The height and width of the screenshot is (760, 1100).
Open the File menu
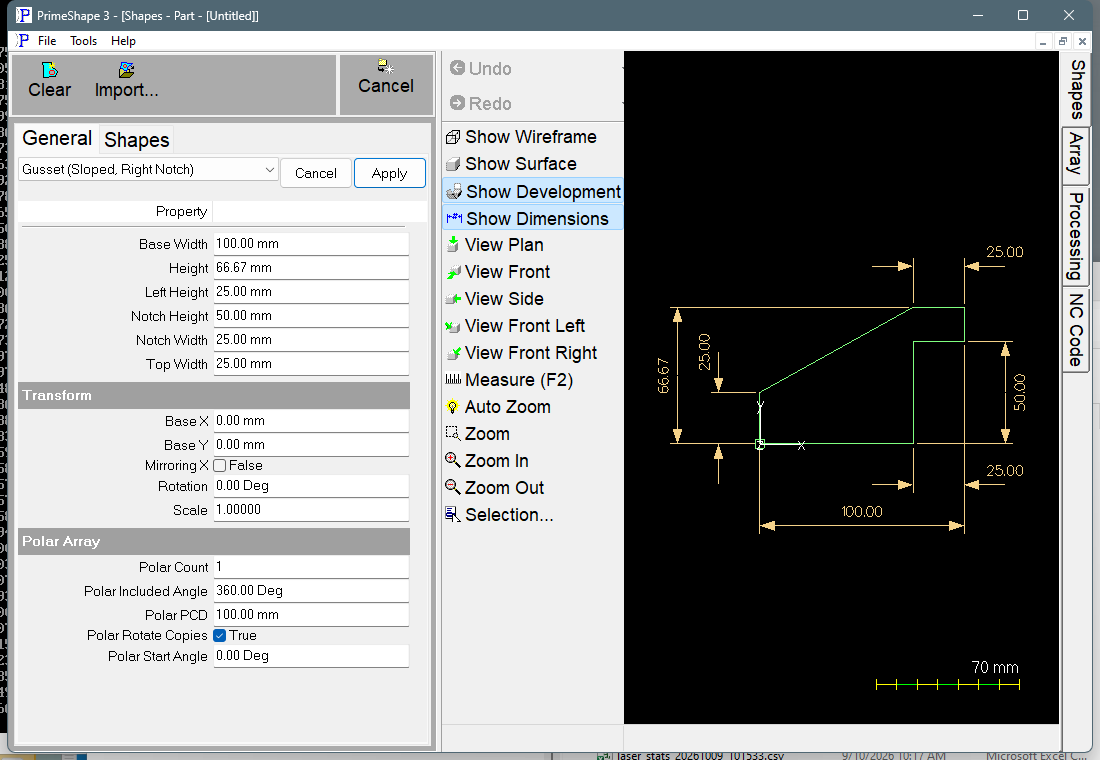point(47,41)
